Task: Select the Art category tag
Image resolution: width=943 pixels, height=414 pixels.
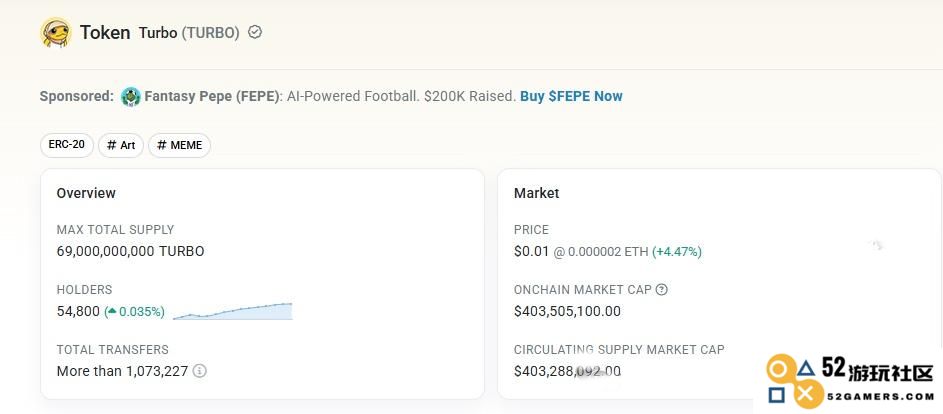Action: (121, 145)
